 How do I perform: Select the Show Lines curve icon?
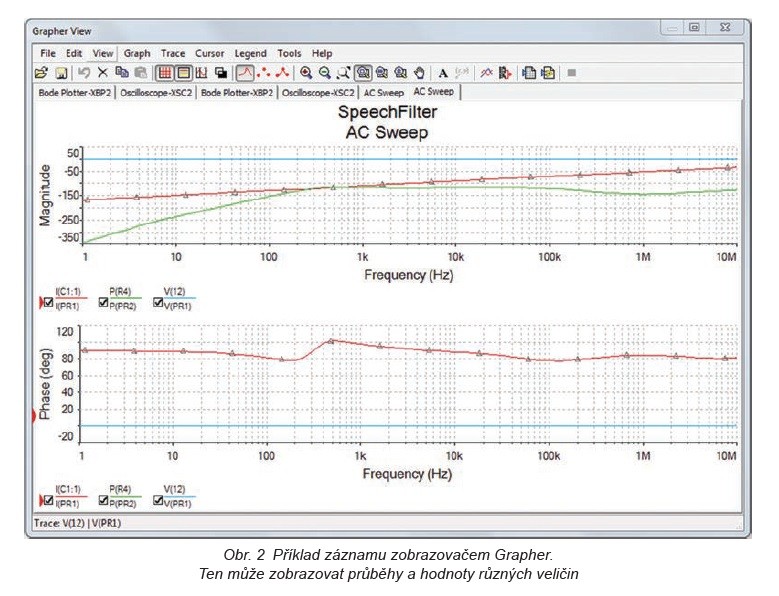(244, 73)
